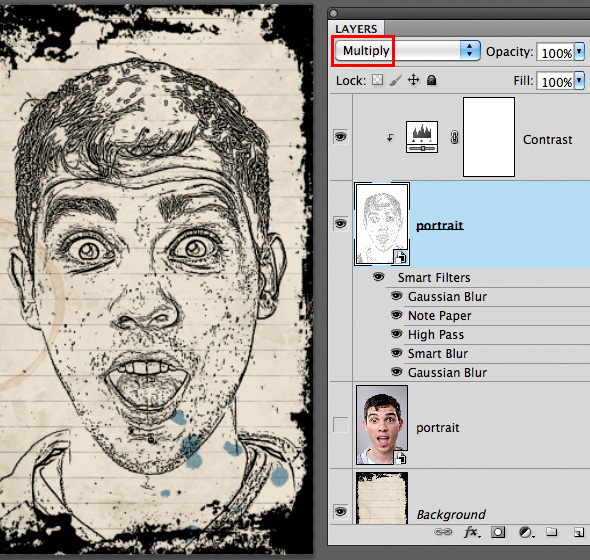Hide the Note Paper smart filter

coord(396,315)
